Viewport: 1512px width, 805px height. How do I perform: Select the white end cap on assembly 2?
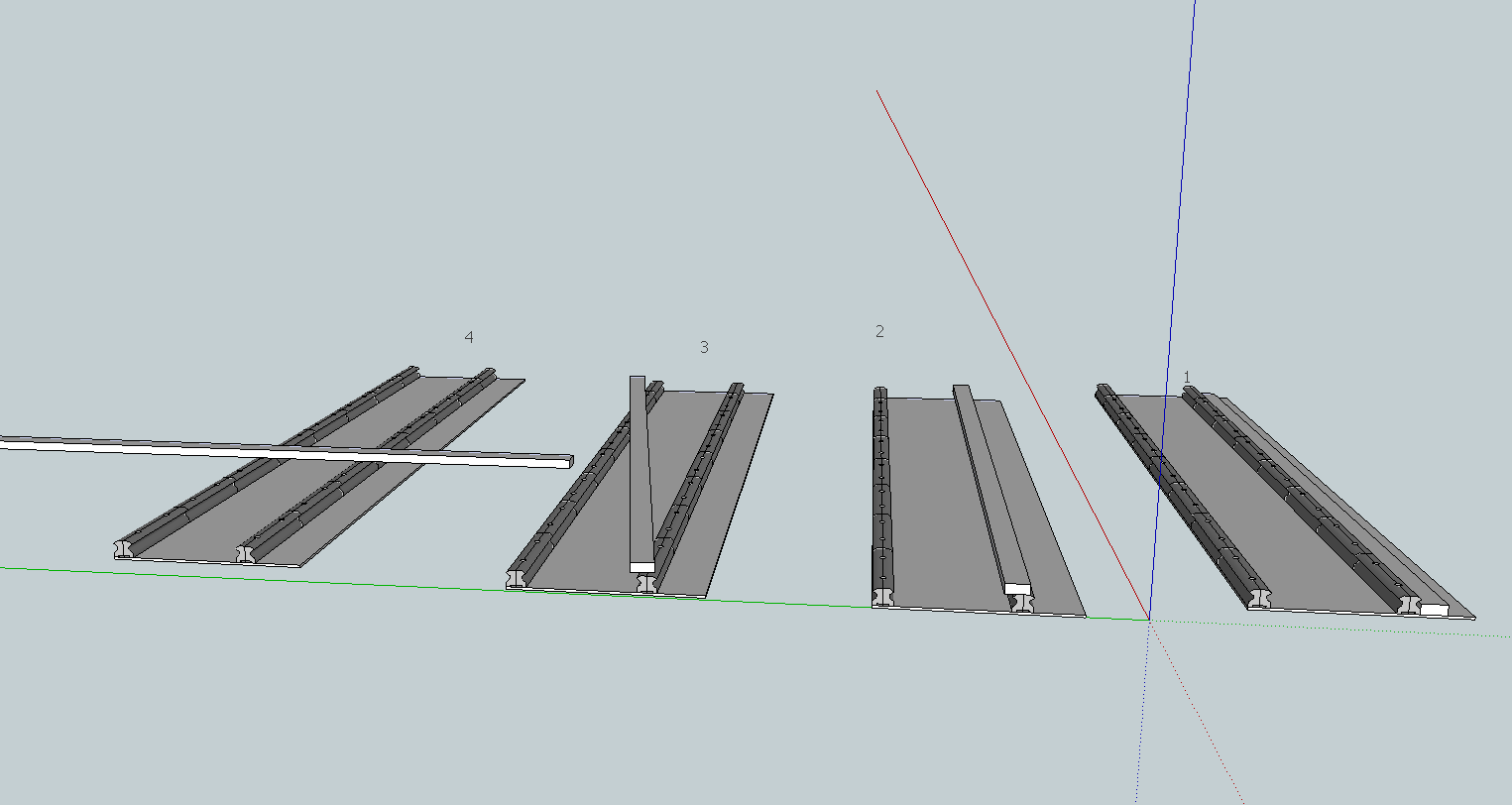(1017, 589)
